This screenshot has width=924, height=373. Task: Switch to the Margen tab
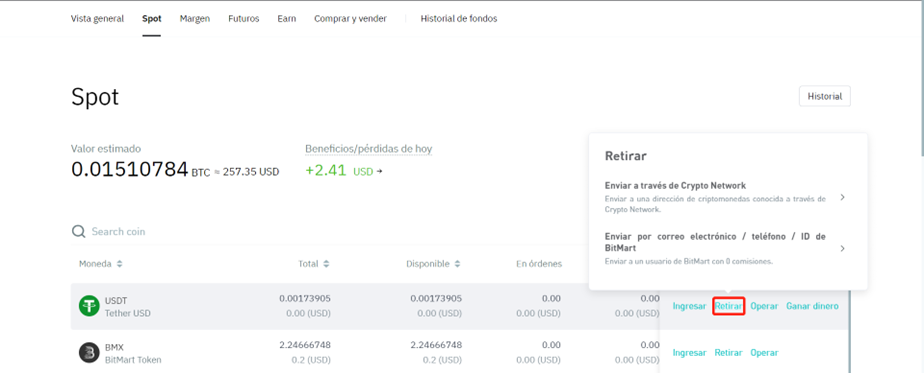point(194,19)
